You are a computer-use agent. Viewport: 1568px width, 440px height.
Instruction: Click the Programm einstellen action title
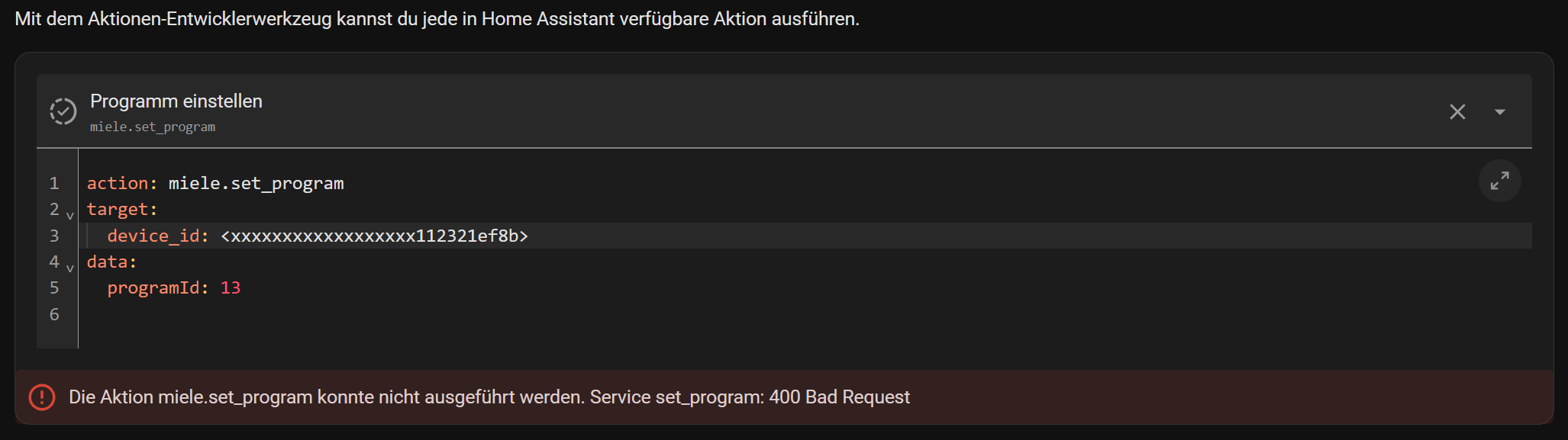point(176,101)
